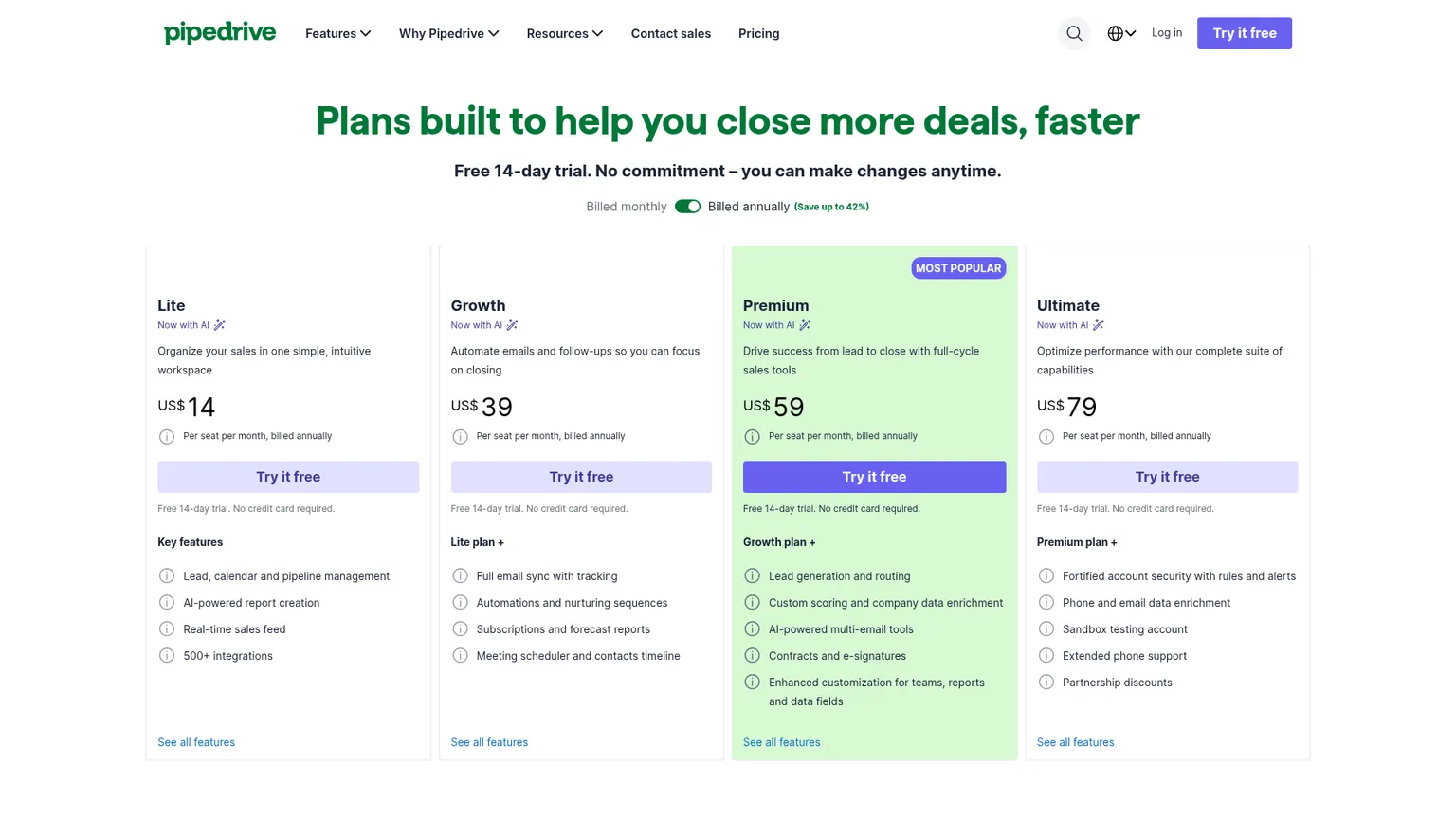The width and height of the screenshot is (1456, 819).
Task: Expand the Why Pipedrive menu
Action: click(449, 33)
